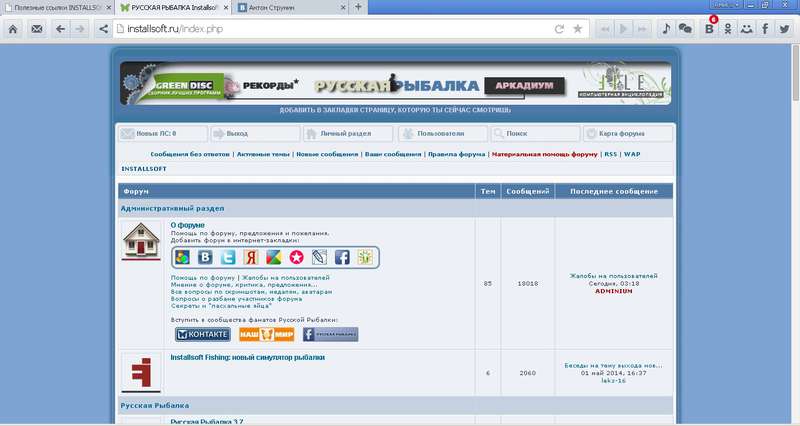Click the 'ВКОНТАКТЕ' community button
This screenshot has width=800, height=426.
click(203, 334)
